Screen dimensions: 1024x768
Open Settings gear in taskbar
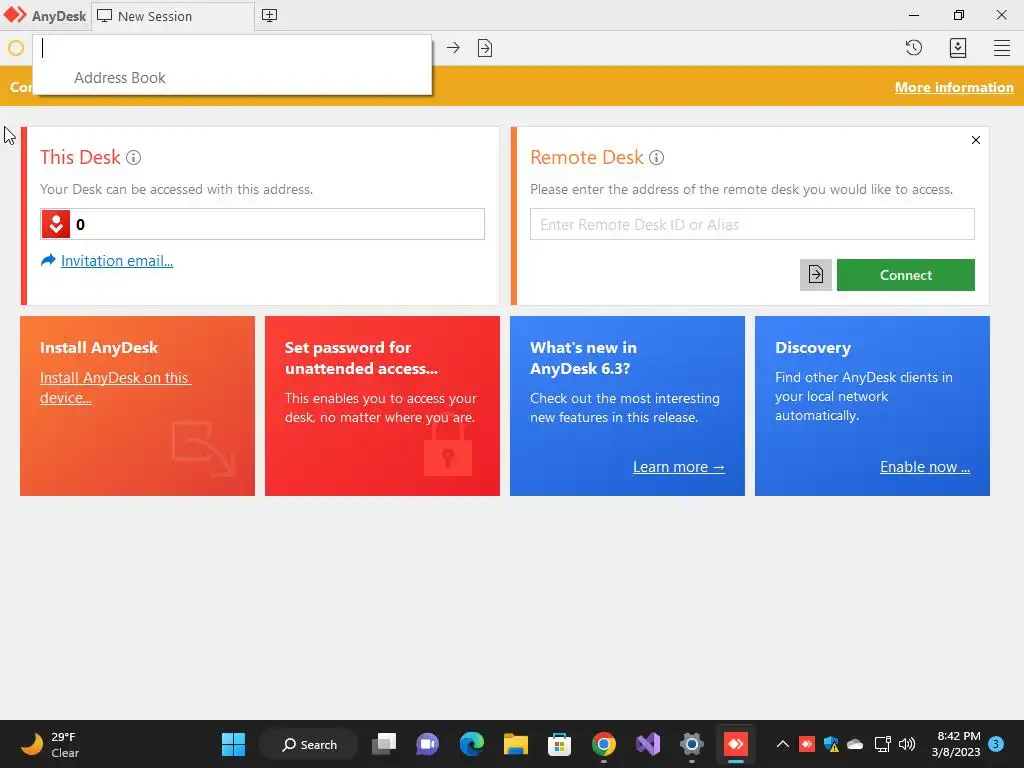[692, 744]
